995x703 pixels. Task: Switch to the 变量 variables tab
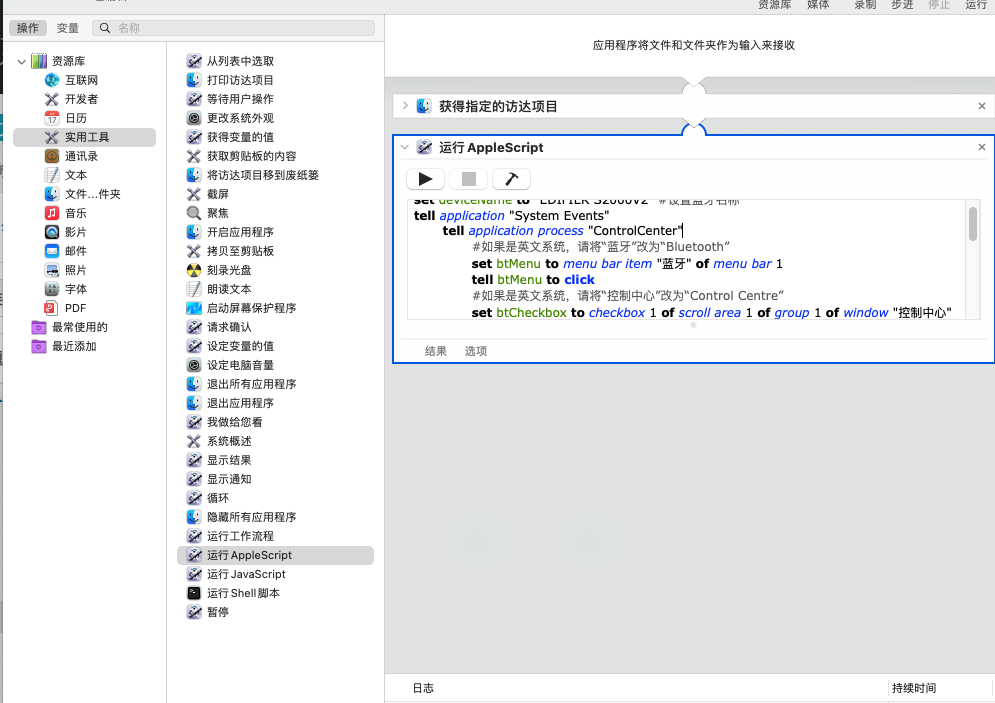tap(67, 28)
